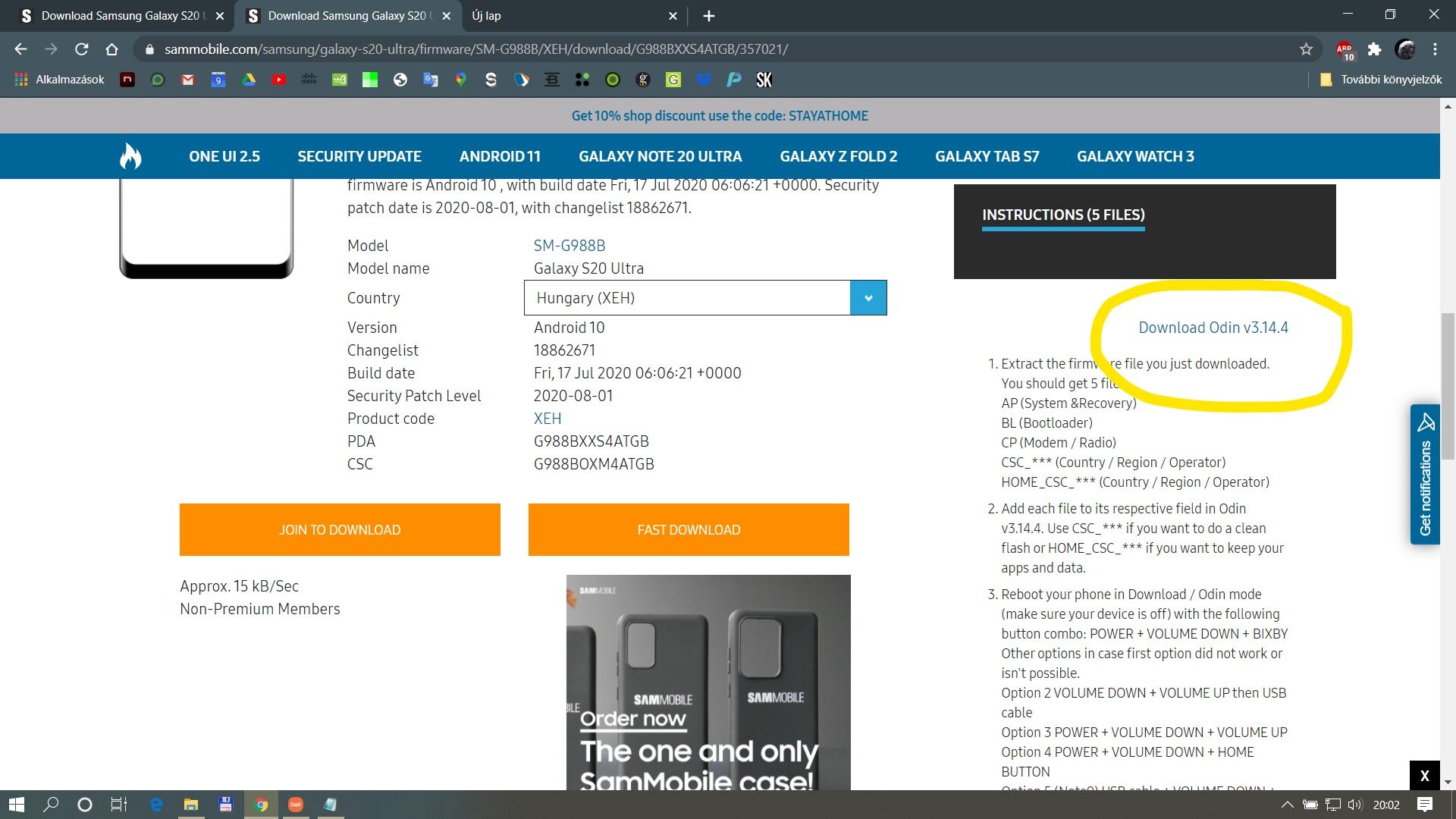This screenshot has width=1456, height=819.
Task: Open ONE UI 2.5 menu item
Action: [x=224, y=156]
